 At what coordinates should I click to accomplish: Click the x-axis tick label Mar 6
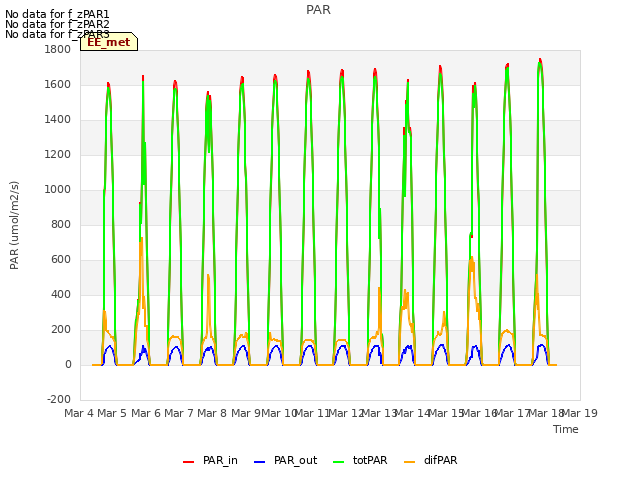[x=146, y=413]
